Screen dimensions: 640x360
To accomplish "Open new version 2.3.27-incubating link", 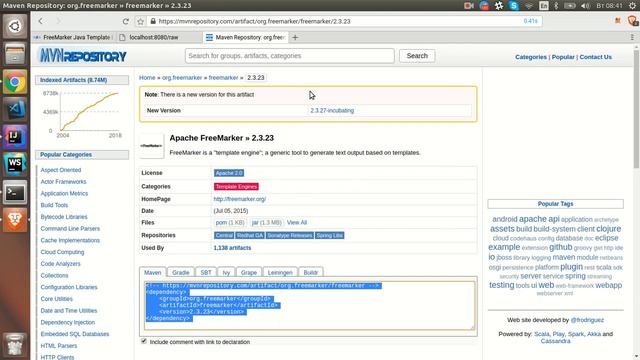I will pyautogui.click(x=332, y=111).
